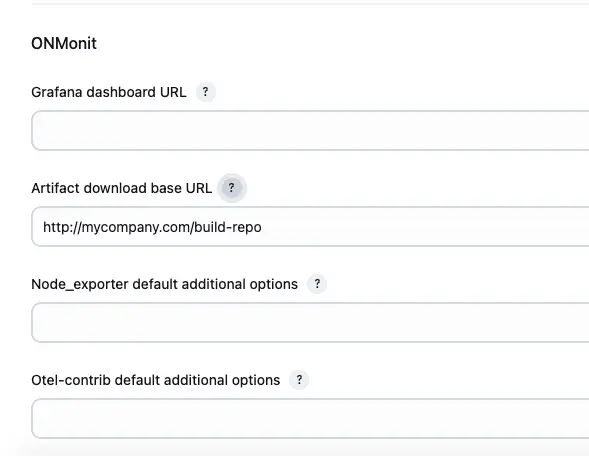Open help for Grafana dashboard URL

pyautogui.click(x=205, y=92)
